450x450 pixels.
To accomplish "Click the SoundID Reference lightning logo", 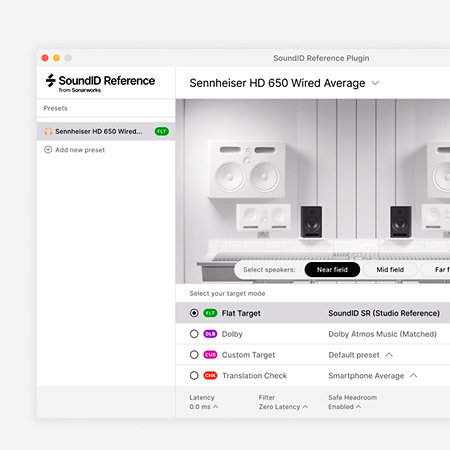I will point(51,80).
